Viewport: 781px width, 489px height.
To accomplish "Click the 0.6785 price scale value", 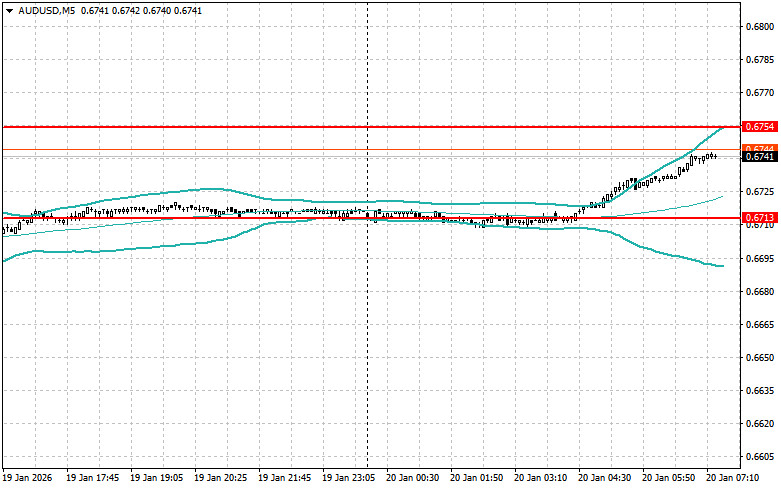I will coord(760,60).
